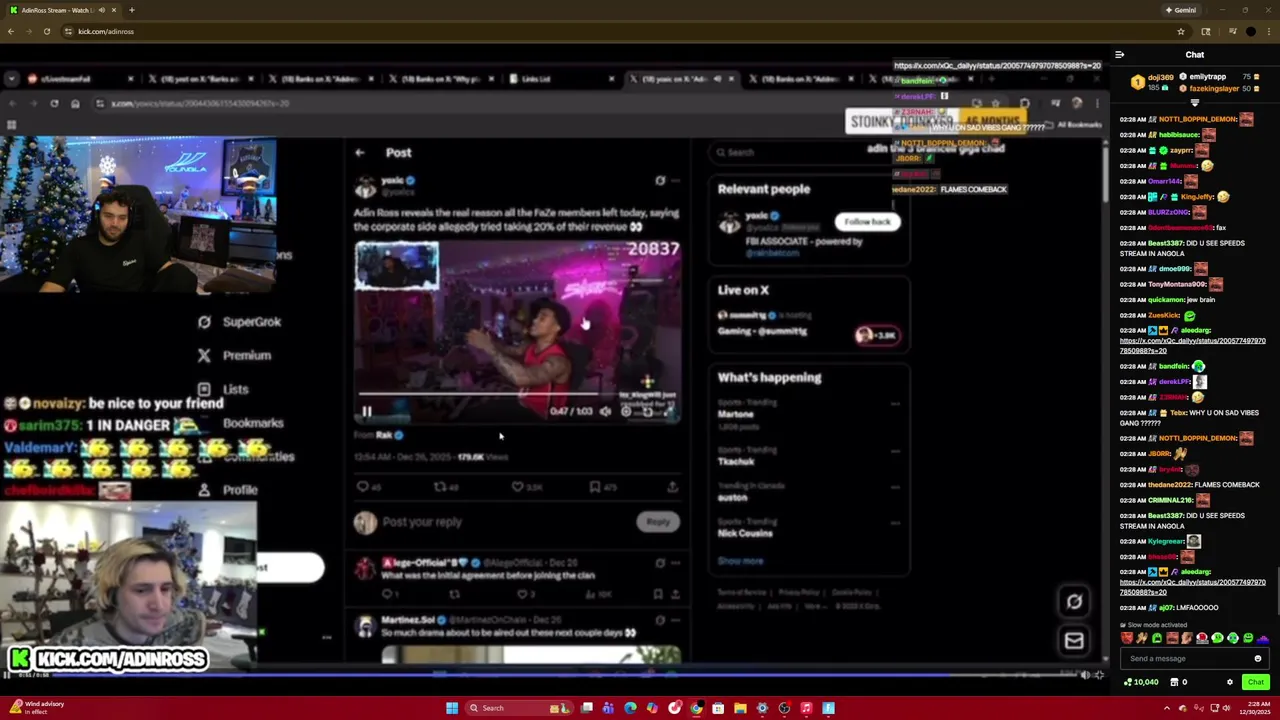Open the Wind advisory weather widget

[36, 708]
